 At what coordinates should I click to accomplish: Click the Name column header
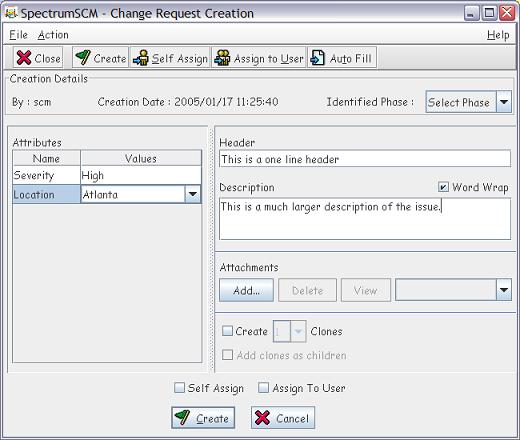[46, 158]
